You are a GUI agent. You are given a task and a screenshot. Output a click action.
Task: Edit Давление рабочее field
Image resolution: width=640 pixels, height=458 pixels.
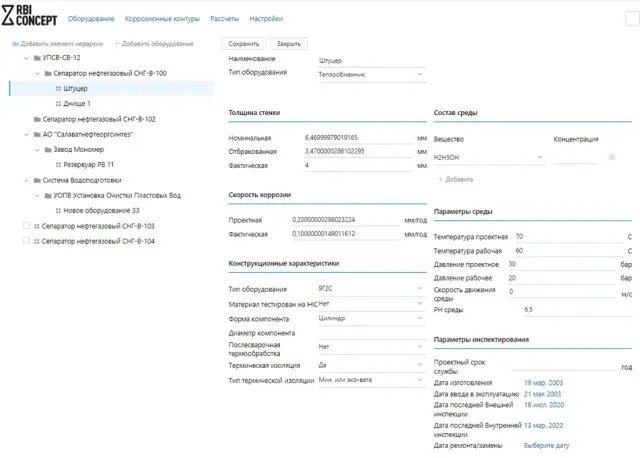pos(562,278)
